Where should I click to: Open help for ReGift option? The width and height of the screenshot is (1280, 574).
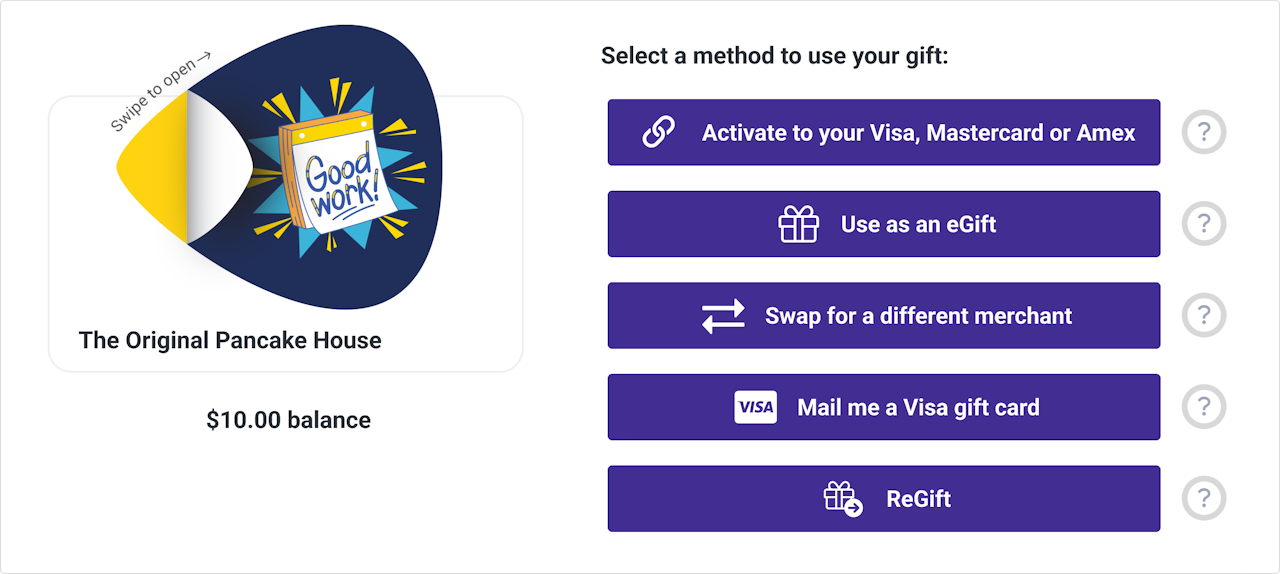coord(1204,498)
